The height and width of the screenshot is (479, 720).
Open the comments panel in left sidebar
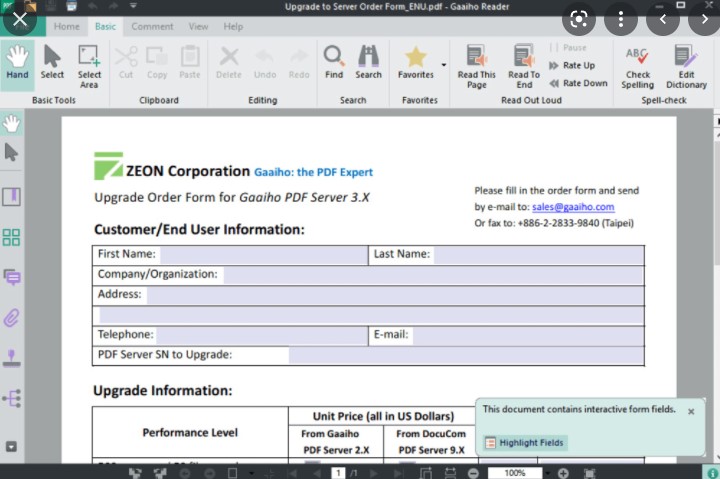pos(11,277)
